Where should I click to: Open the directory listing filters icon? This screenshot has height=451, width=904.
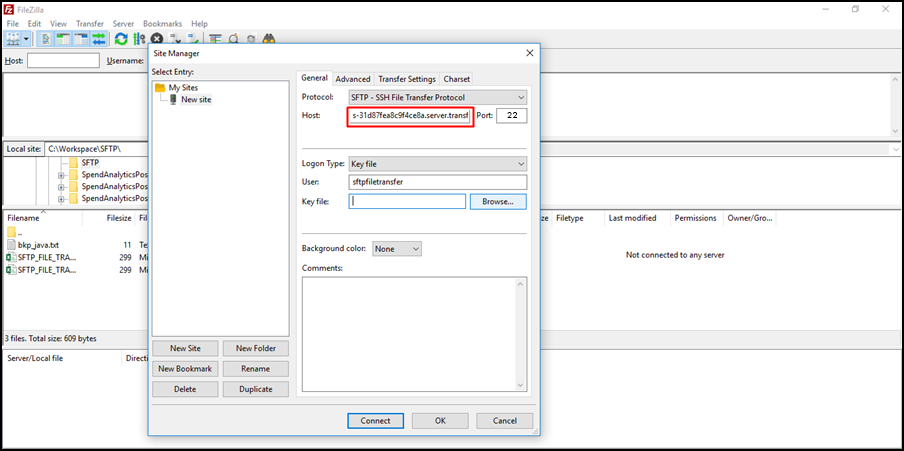click(x=216, y=39)
